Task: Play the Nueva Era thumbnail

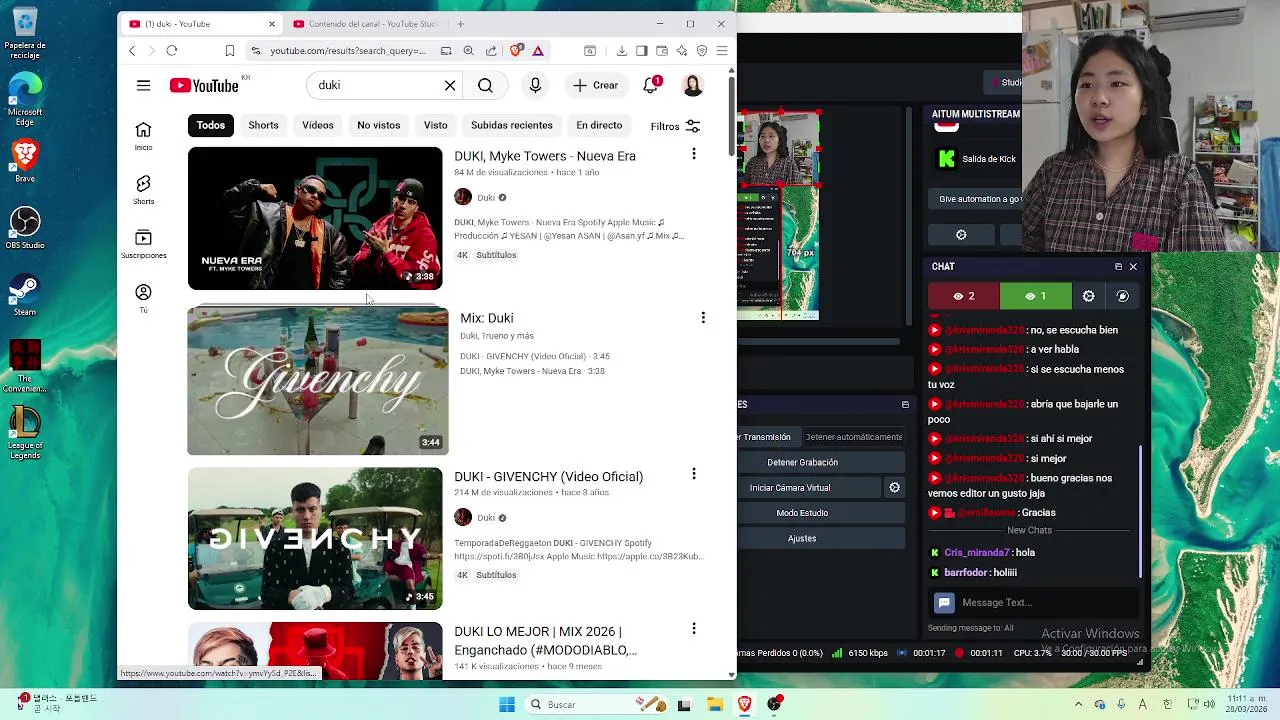Action: (315, 219)
